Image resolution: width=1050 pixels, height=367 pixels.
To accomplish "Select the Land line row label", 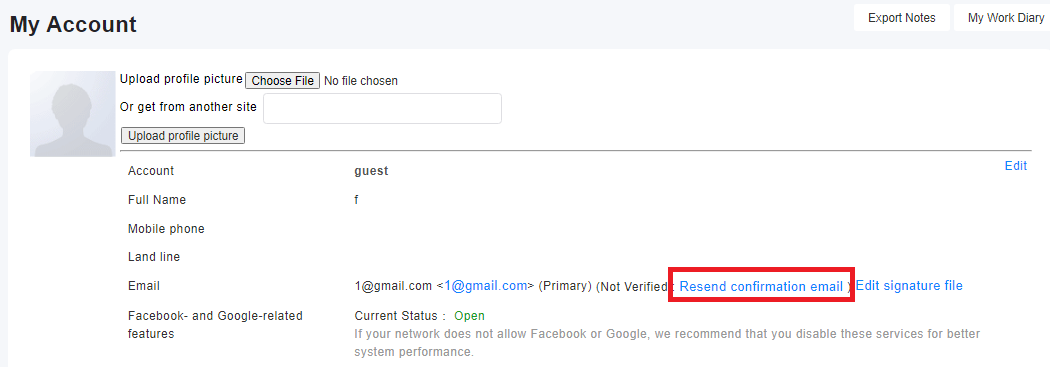I will tap(154, 257).
